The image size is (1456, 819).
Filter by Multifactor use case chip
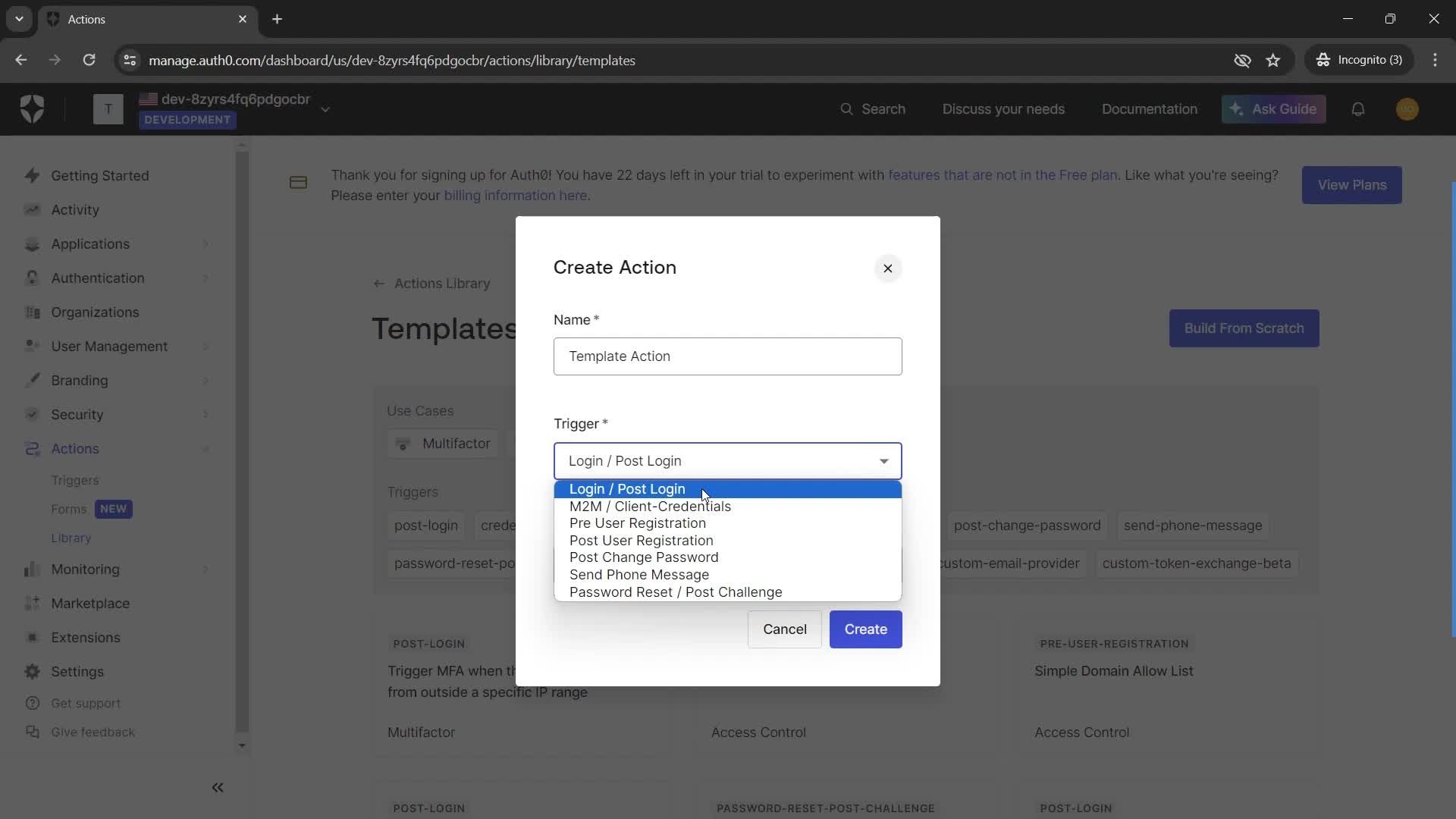444,444
